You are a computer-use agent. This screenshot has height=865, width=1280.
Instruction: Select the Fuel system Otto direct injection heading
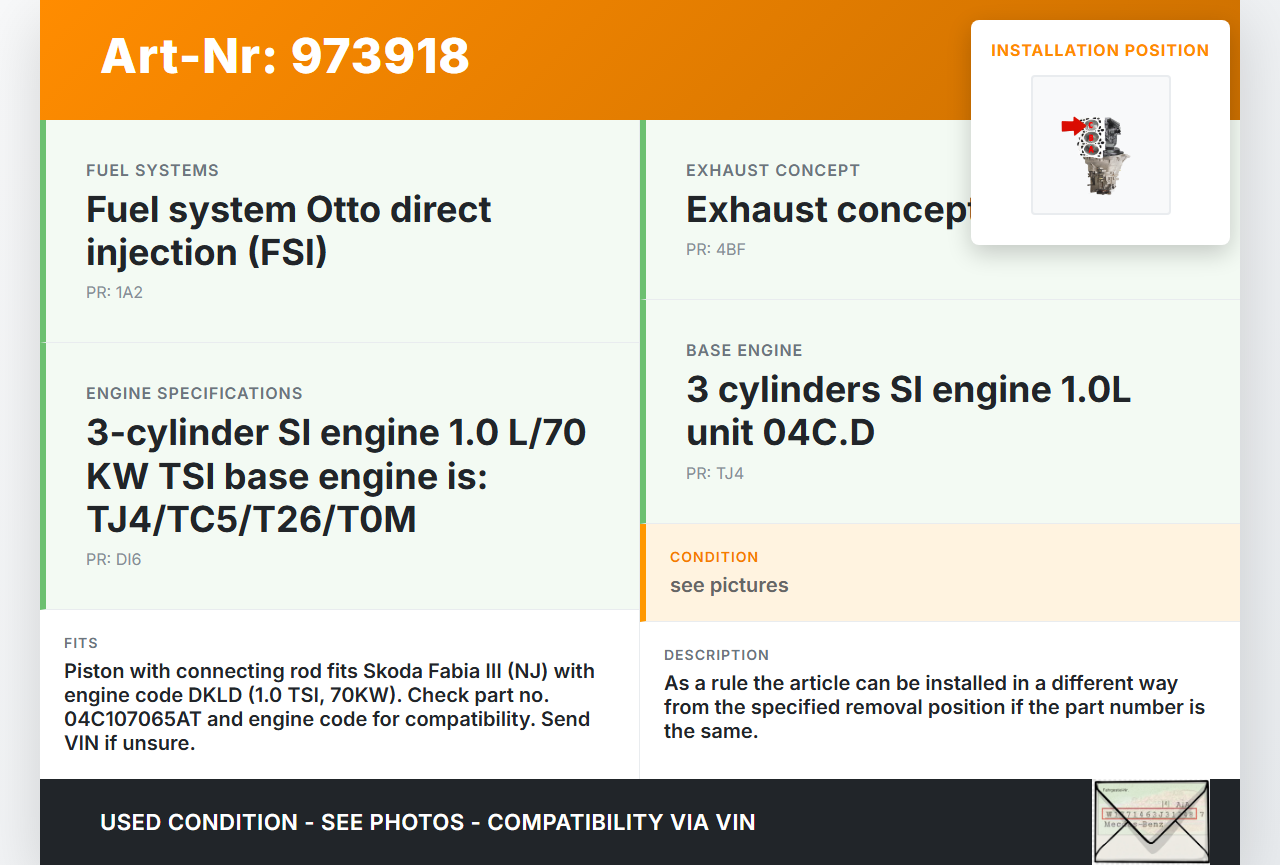click(x=288, y=231)
